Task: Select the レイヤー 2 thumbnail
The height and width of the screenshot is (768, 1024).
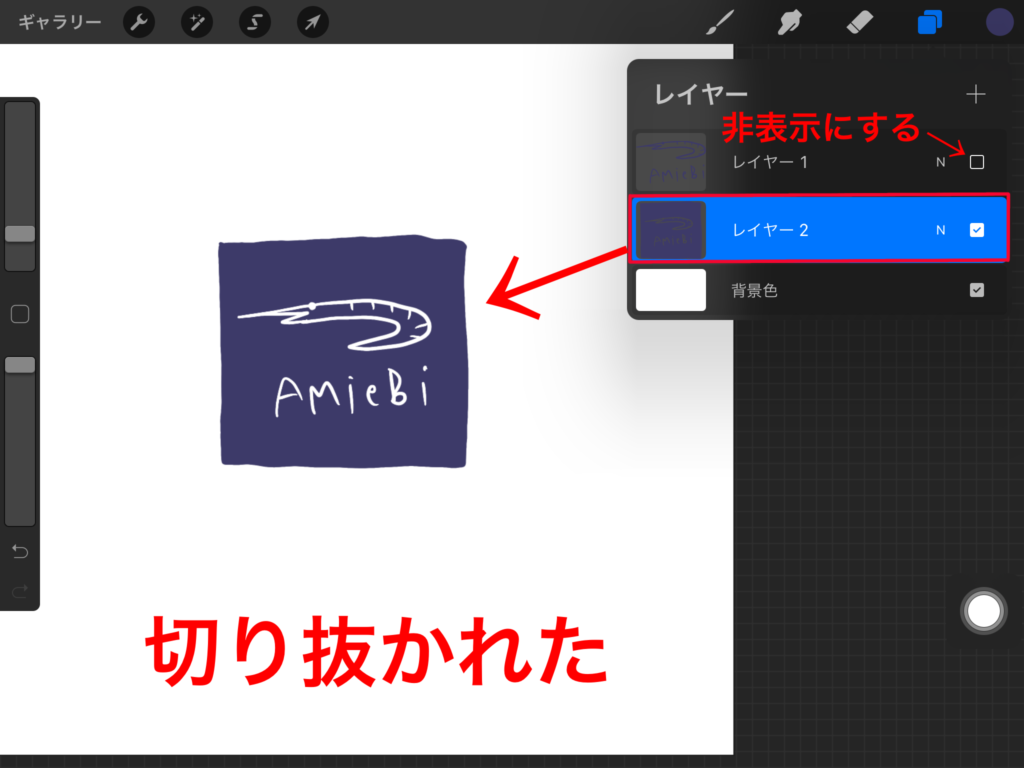Action: click(671, 230)
